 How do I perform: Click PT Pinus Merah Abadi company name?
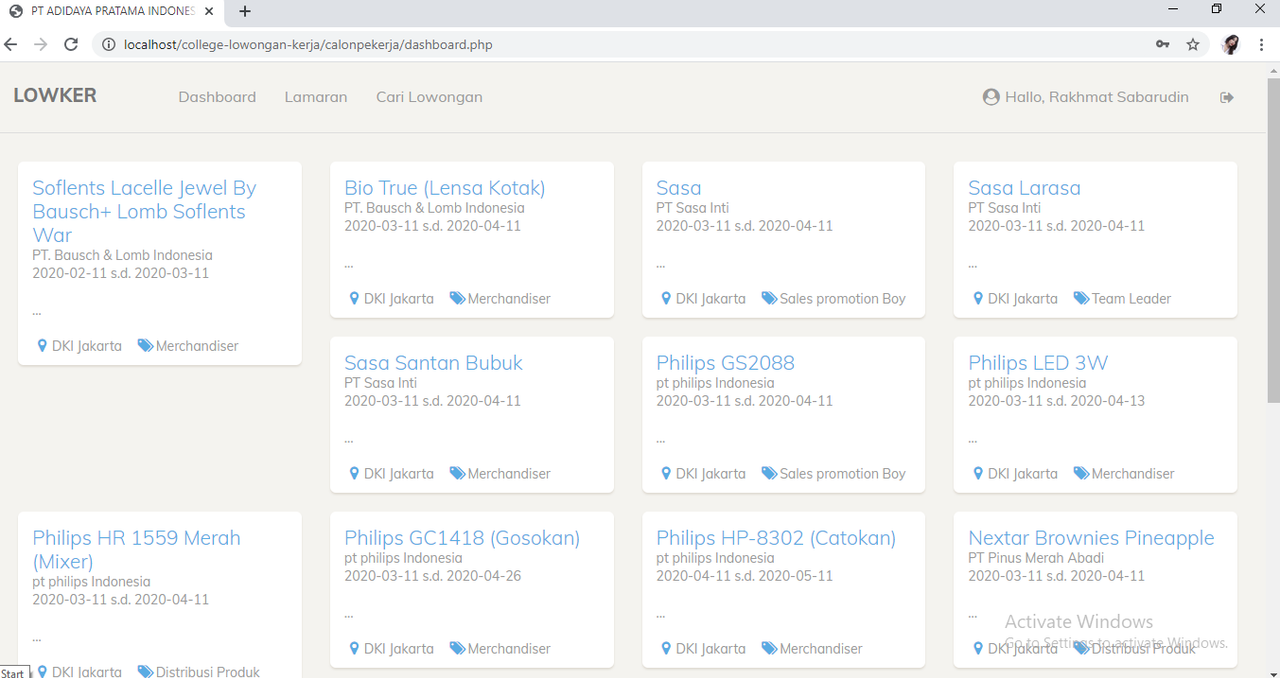[1036, 558]
